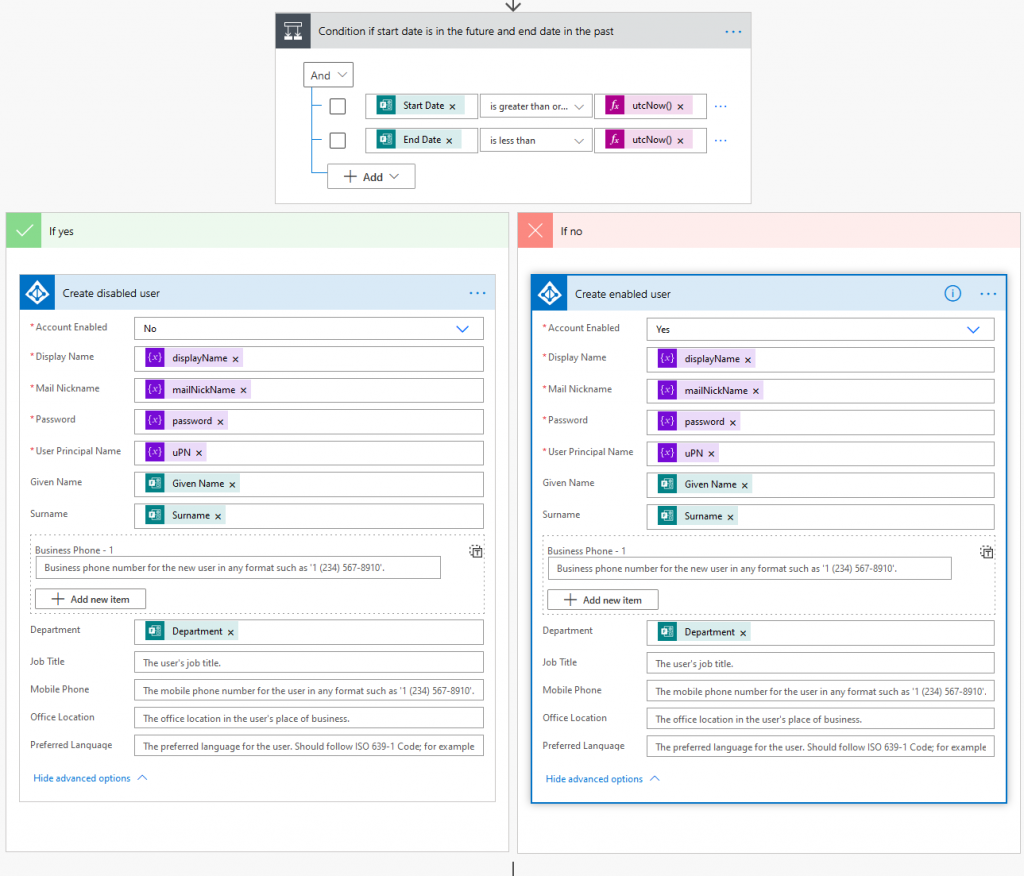The image size is (1024, 876).
Task: Open ellipsis menu on Create disabled user
Action: click(x=477, y=293)
